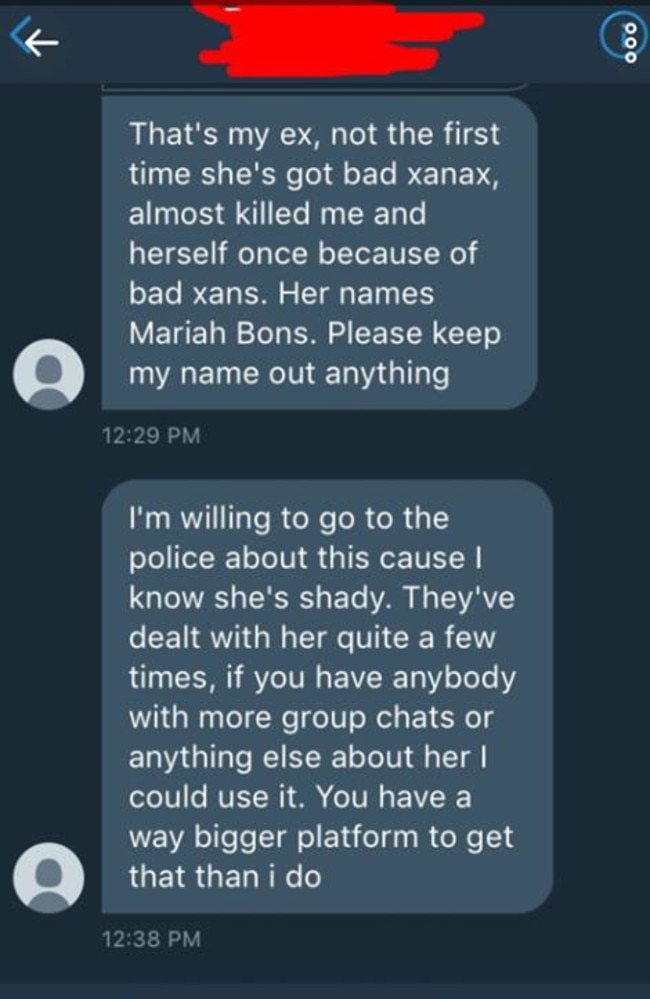Tap the words "Mariah Bons" in message

click(x=222, y=334)
